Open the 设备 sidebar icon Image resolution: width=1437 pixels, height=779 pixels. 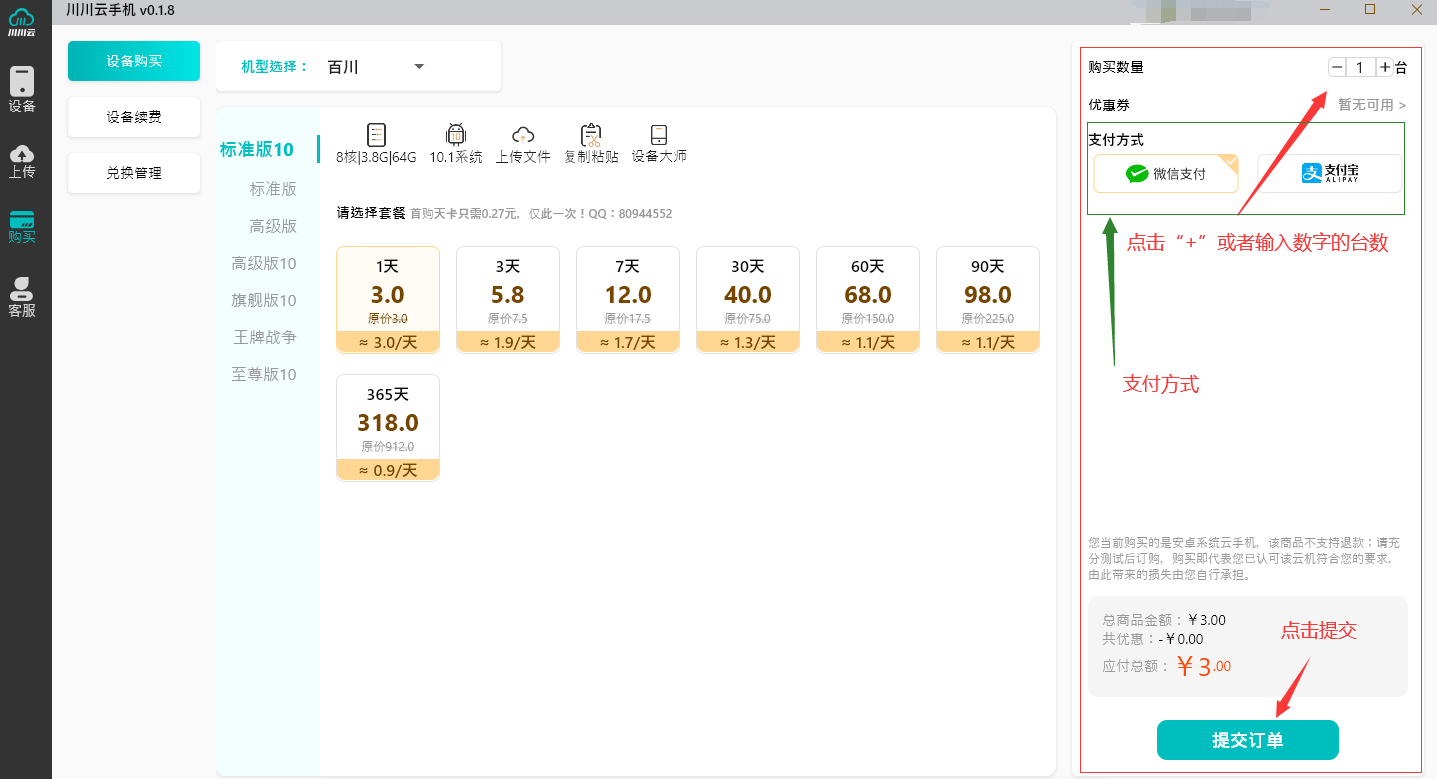click(x=22, y=89)
